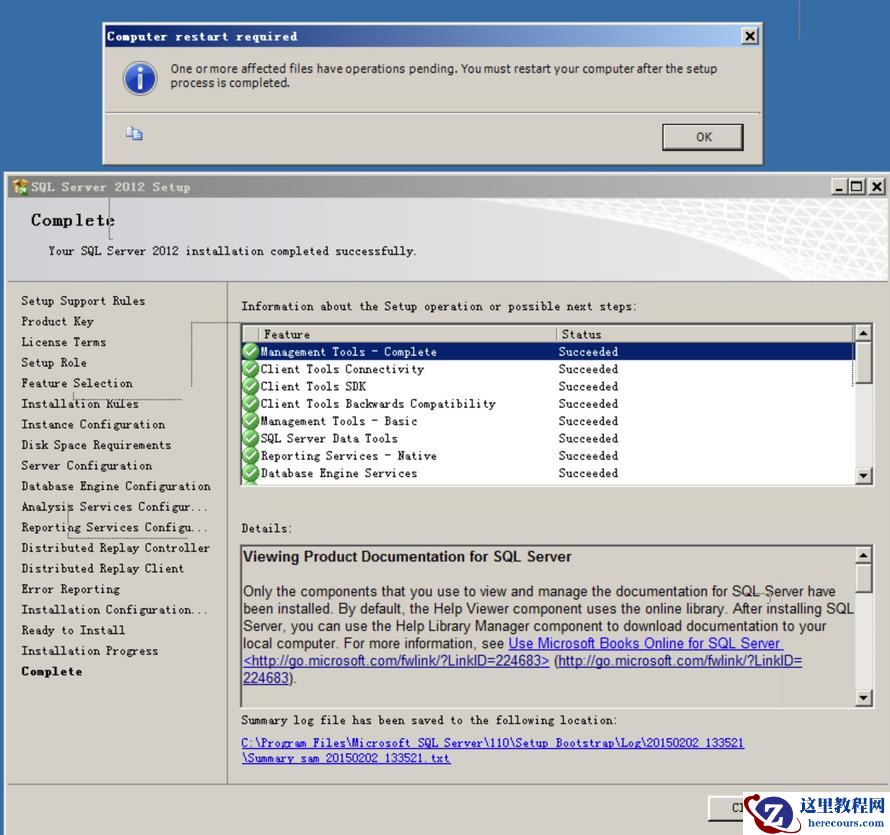Image resolution: width=890 pixels, height=835 pixels.
Task: Click feature list scroll up arrow
Action: pos(863,333)
